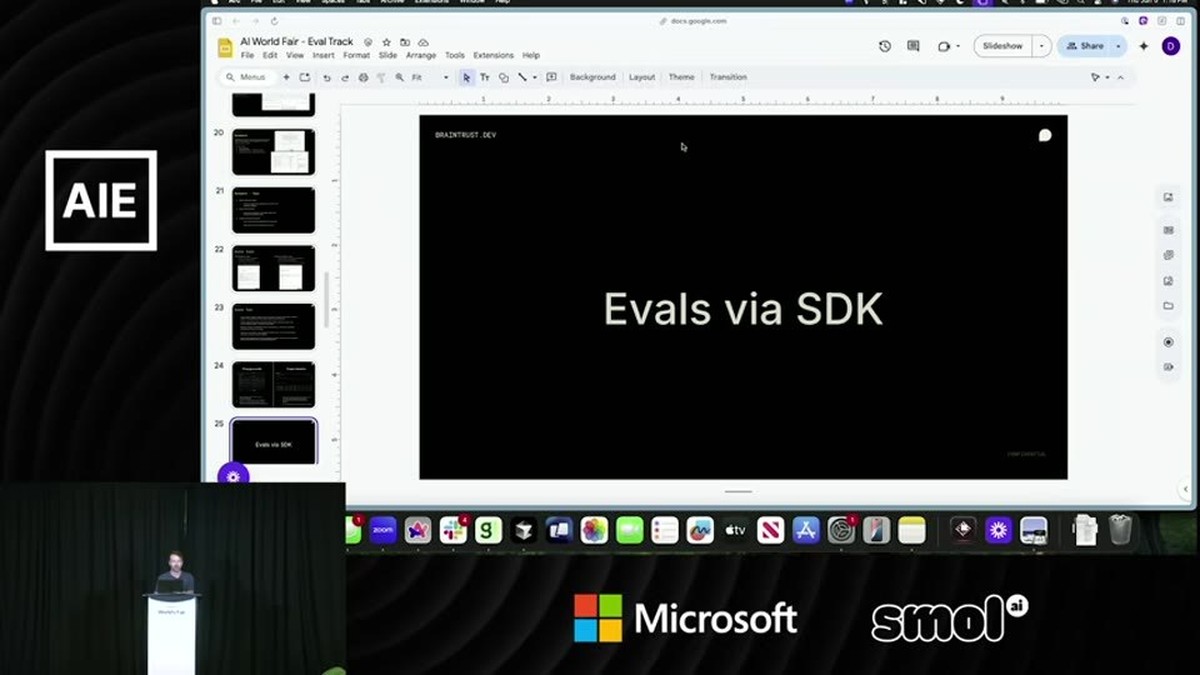Open the Arrange menu

pyautogui.click(x=421, y=55)
